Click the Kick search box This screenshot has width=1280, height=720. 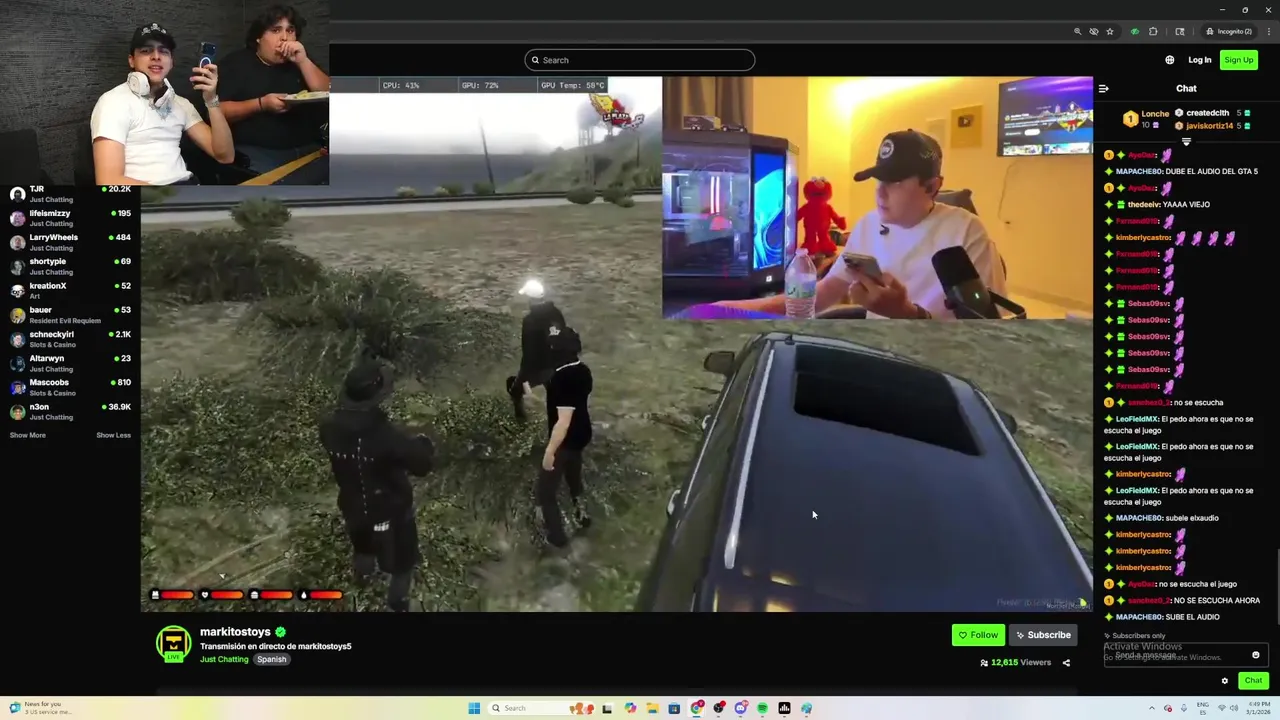tap(639, 60)
